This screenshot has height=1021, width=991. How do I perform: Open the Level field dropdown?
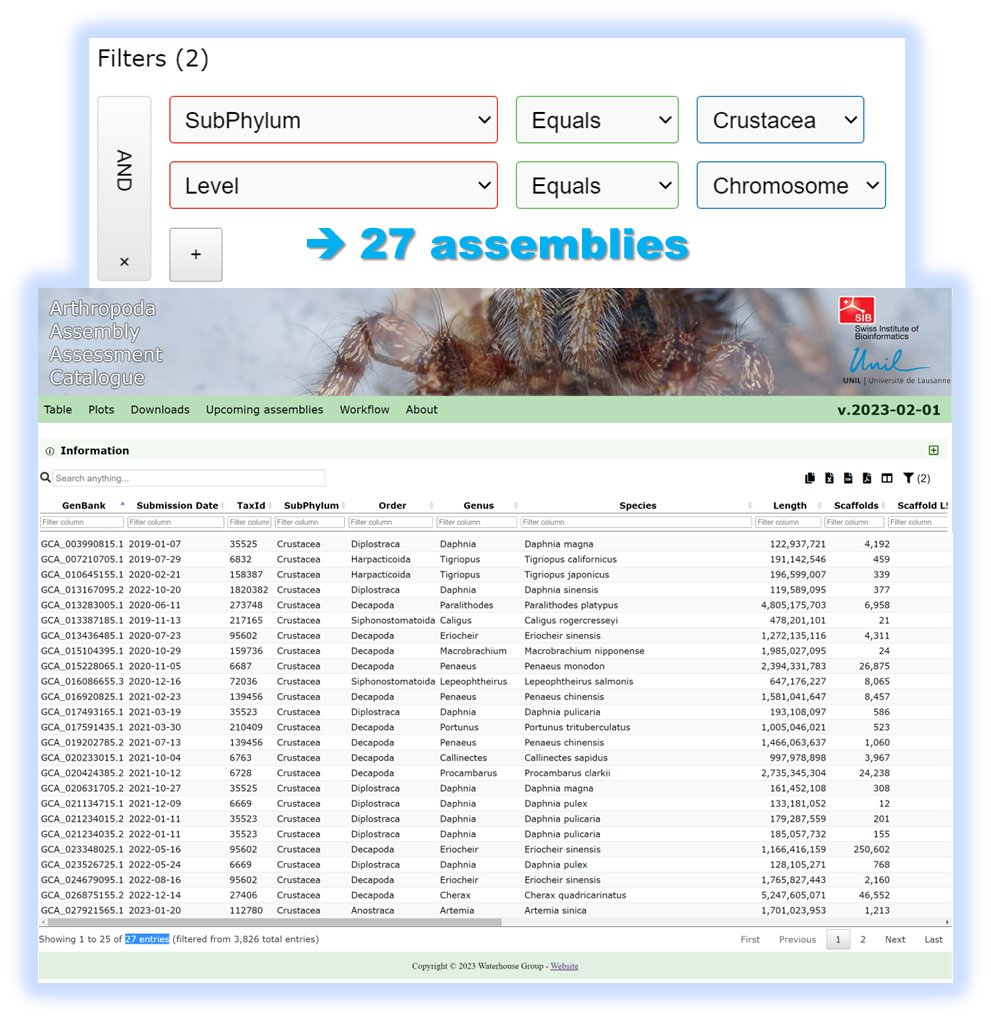(x=333, y=186)
